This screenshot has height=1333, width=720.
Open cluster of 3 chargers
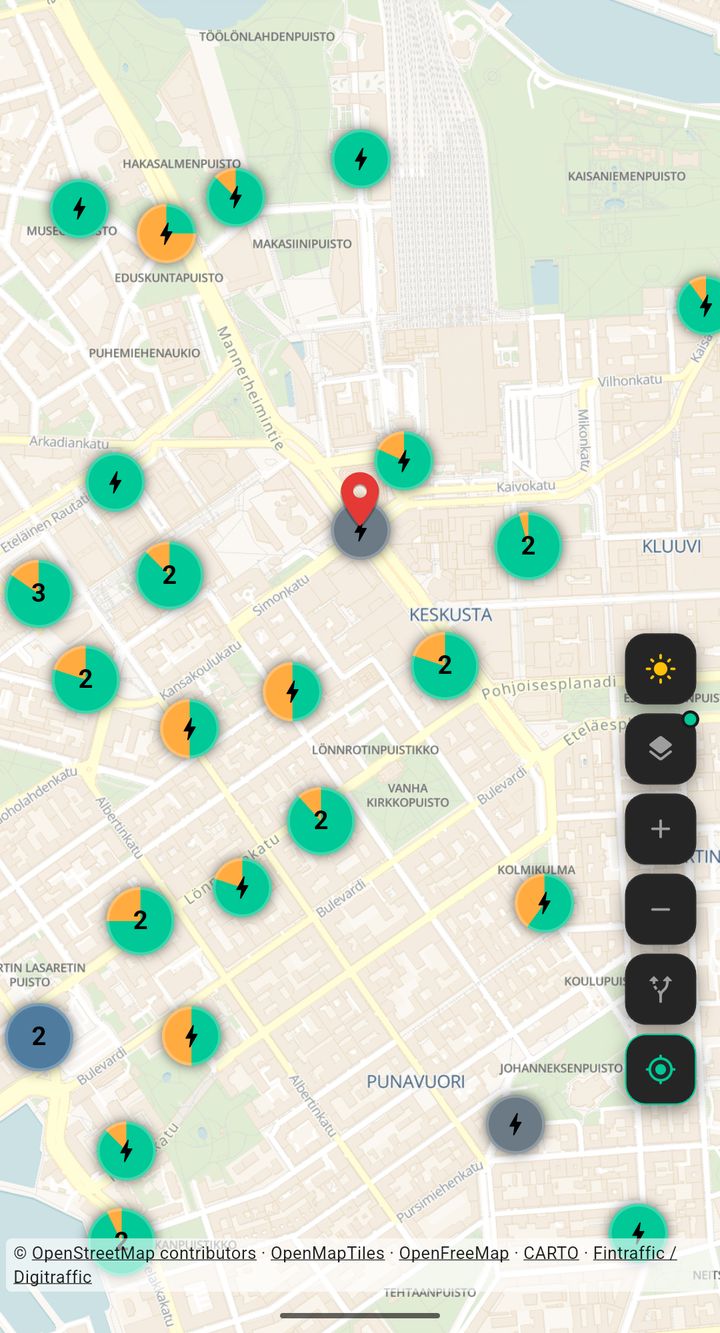tap(38, 593)
